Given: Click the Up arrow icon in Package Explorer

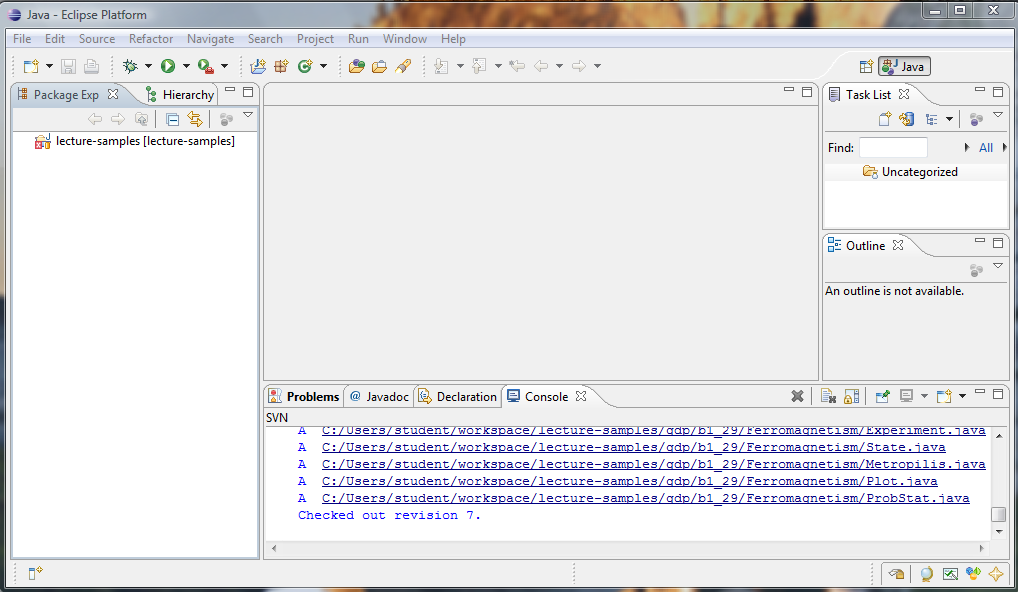Looking at the screenshot, I should coord(141,119).
